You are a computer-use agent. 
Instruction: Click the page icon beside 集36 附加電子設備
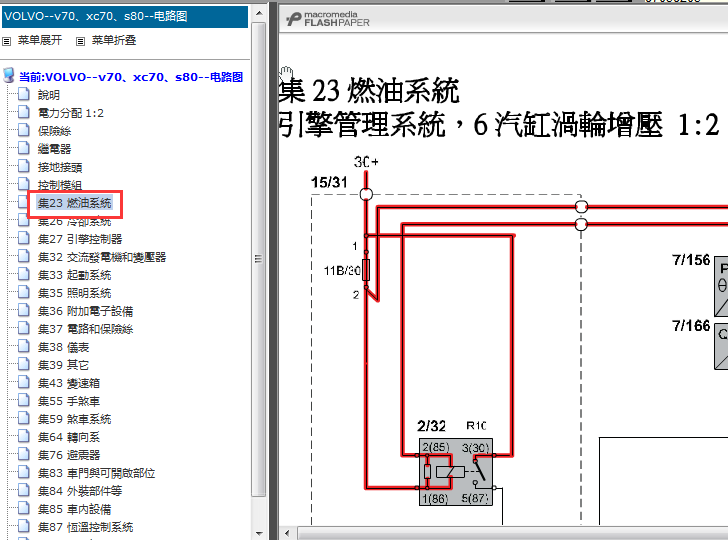pyautogui.click(x=24, y=310)
